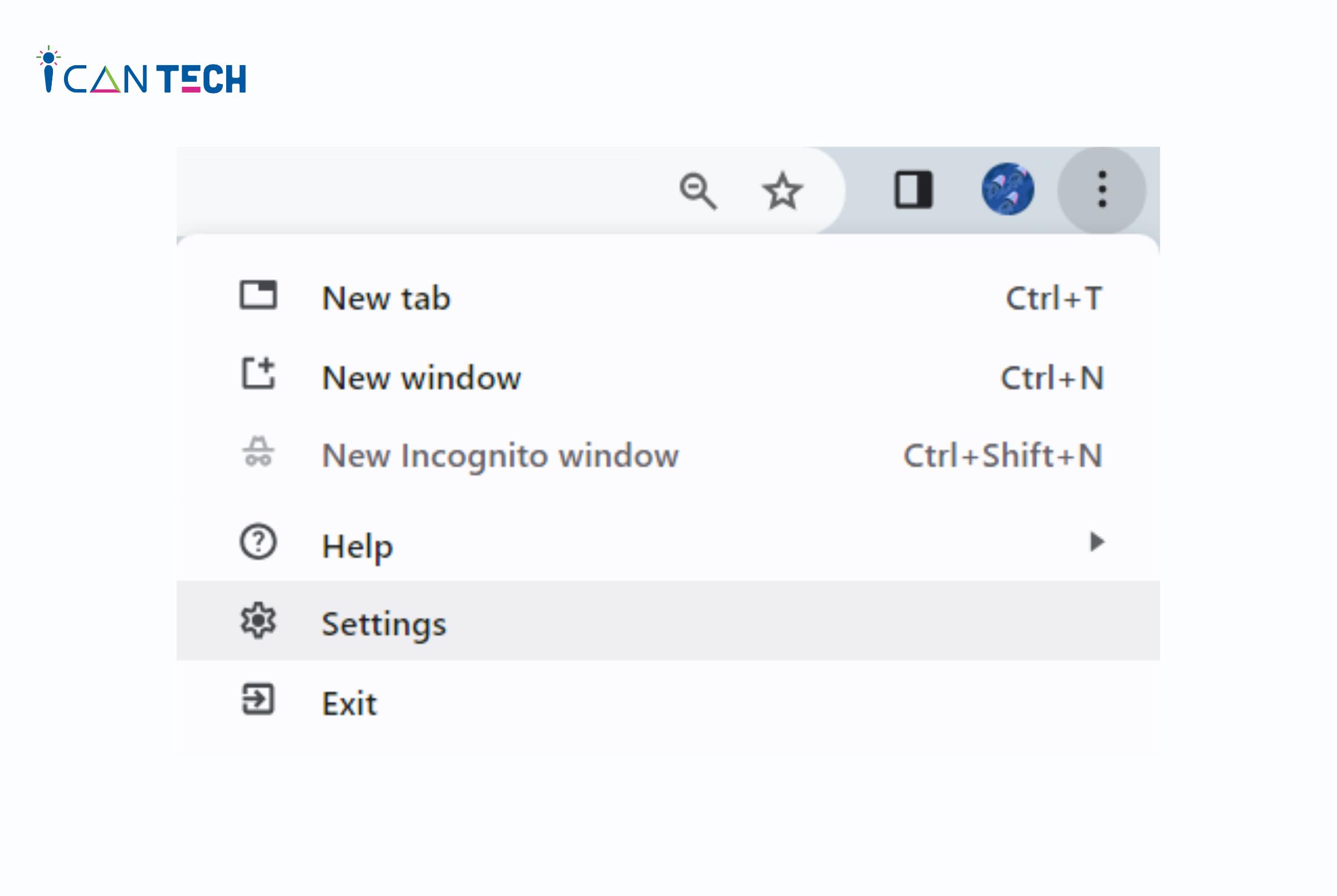Open the side panel icon
1337x896 pixels.
[x=913, y=190]
